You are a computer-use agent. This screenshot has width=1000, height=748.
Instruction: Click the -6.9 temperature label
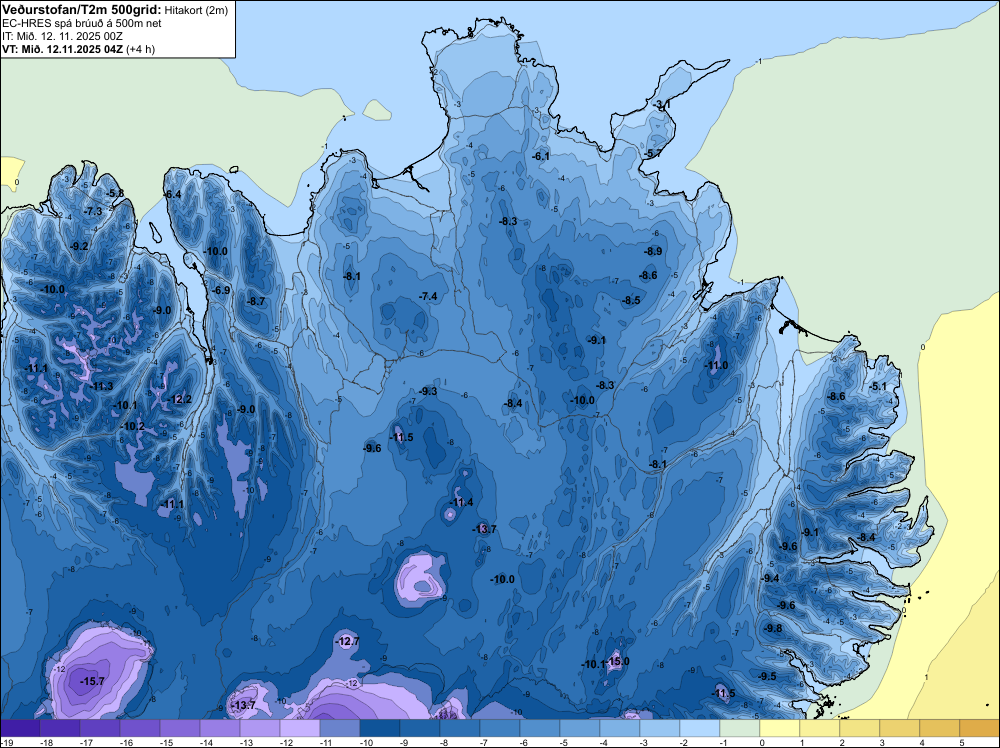click(x=221, y=290)
